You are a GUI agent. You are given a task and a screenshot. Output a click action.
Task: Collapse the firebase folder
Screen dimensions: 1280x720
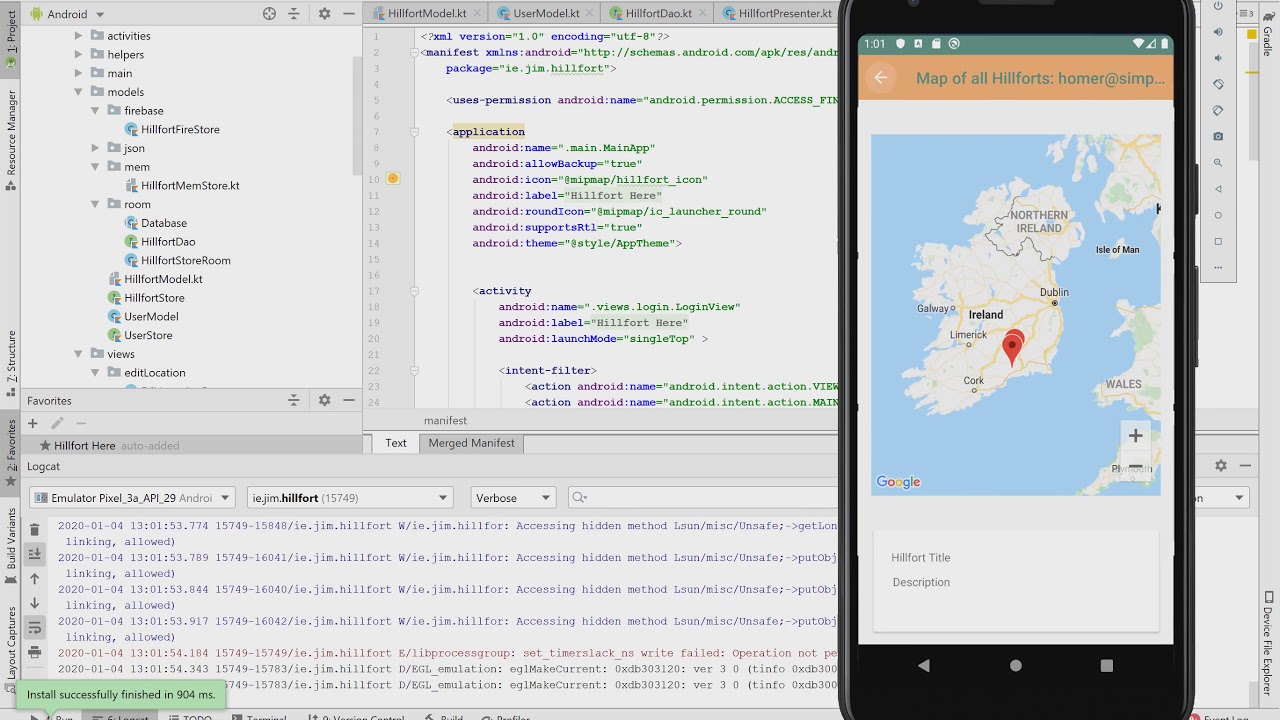95,110
